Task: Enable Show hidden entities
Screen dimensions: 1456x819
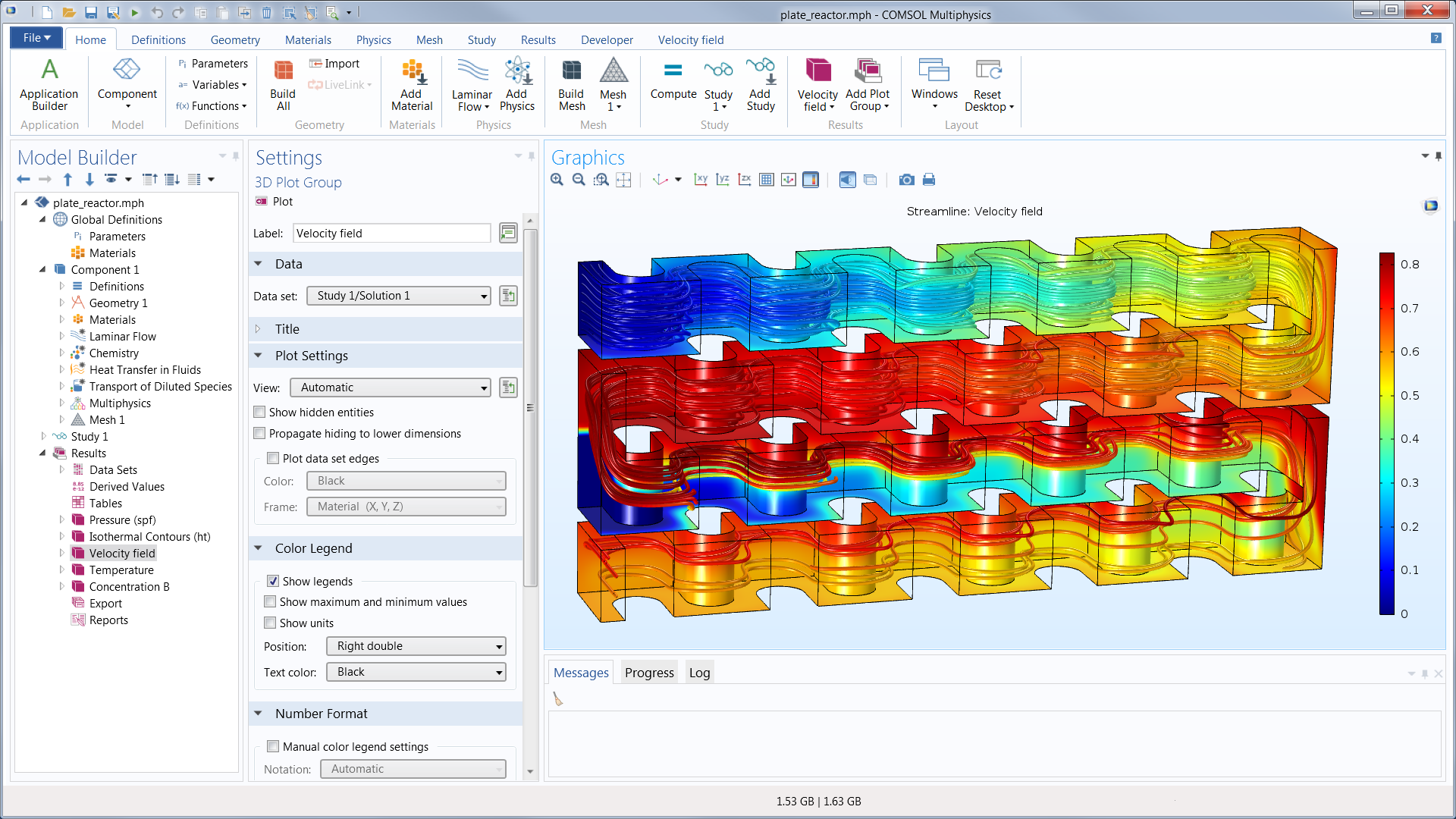Action: coord(259,412)
